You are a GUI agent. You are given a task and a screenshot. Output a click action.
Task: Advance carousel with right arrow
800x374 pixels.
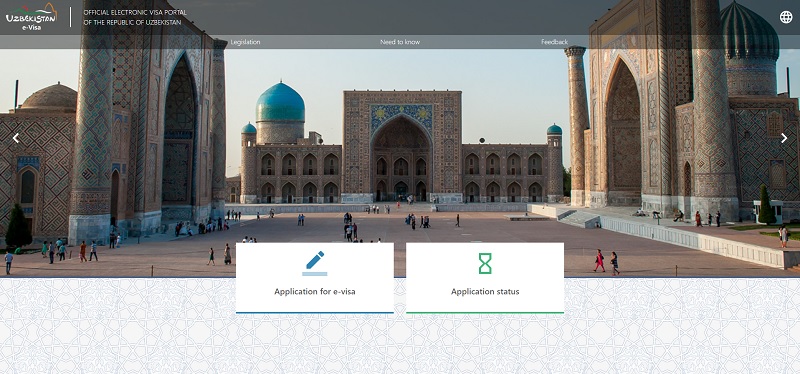pos(784,138)
